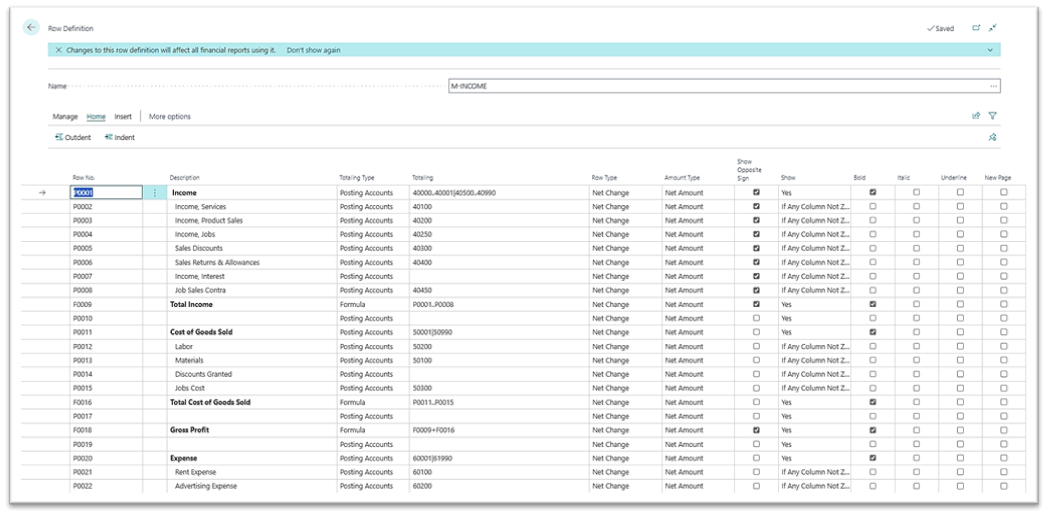Switch to the Insert tab

(123, 117)
